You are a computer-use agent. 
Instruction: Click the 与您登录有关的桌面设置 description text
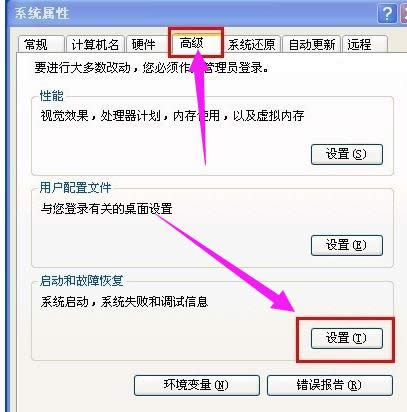point(106,209)
